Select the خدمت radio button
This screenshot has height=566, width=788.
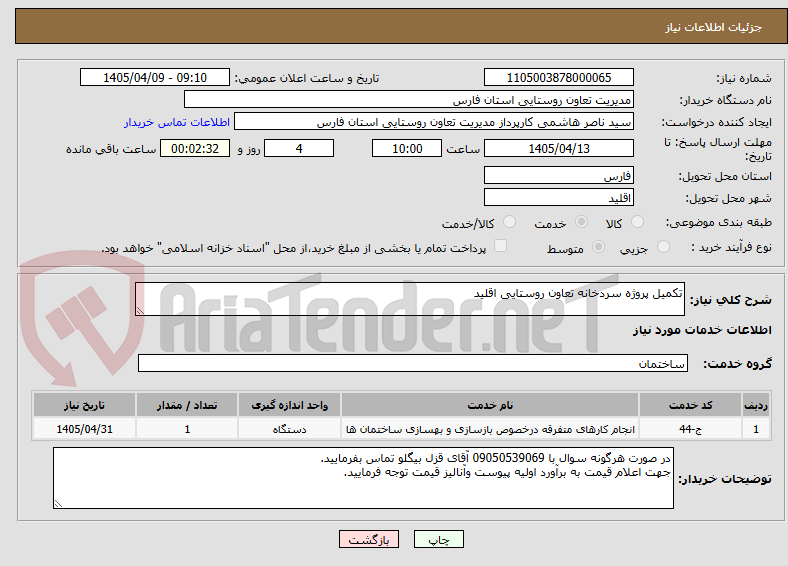[x=581, y=222]
